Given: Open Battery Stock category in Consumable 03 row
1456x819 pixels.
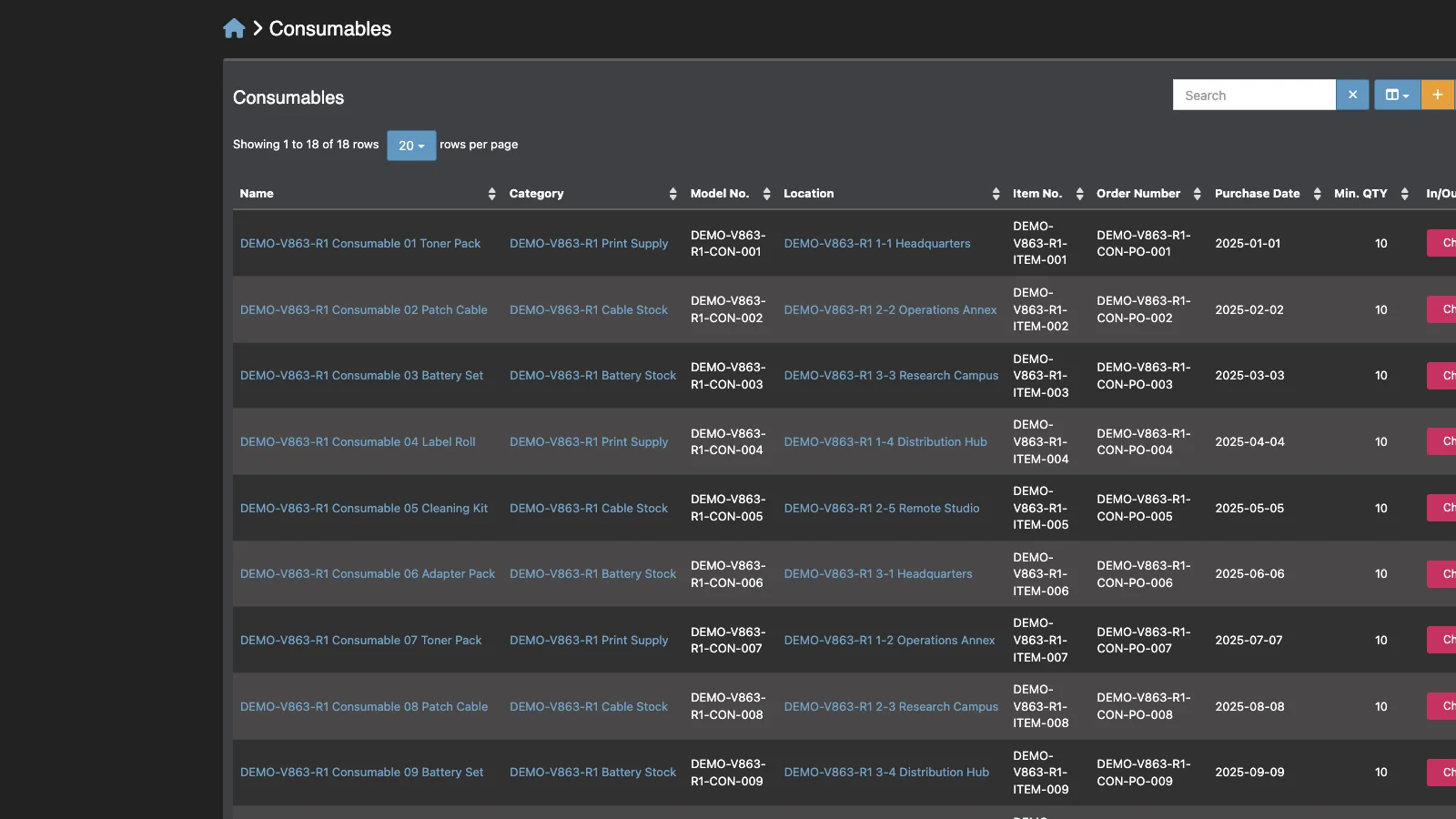Looking at the screenshot, I should pyautogui.click(x=592, y=375).
